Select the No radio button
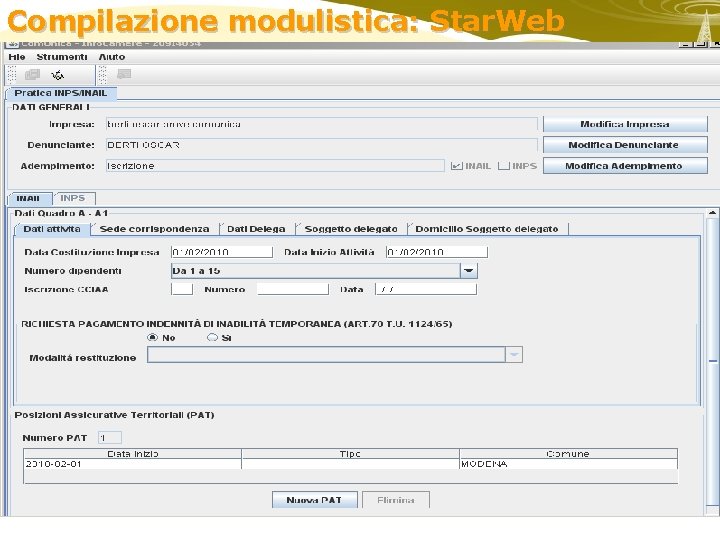The width and height of the screenshot is (720, 540). click(x=152, y=338)
